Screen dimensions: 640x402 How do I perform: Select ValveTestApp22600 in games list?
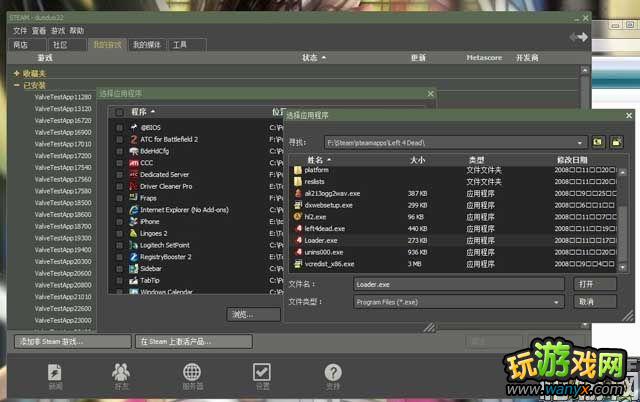pos(63,309)
